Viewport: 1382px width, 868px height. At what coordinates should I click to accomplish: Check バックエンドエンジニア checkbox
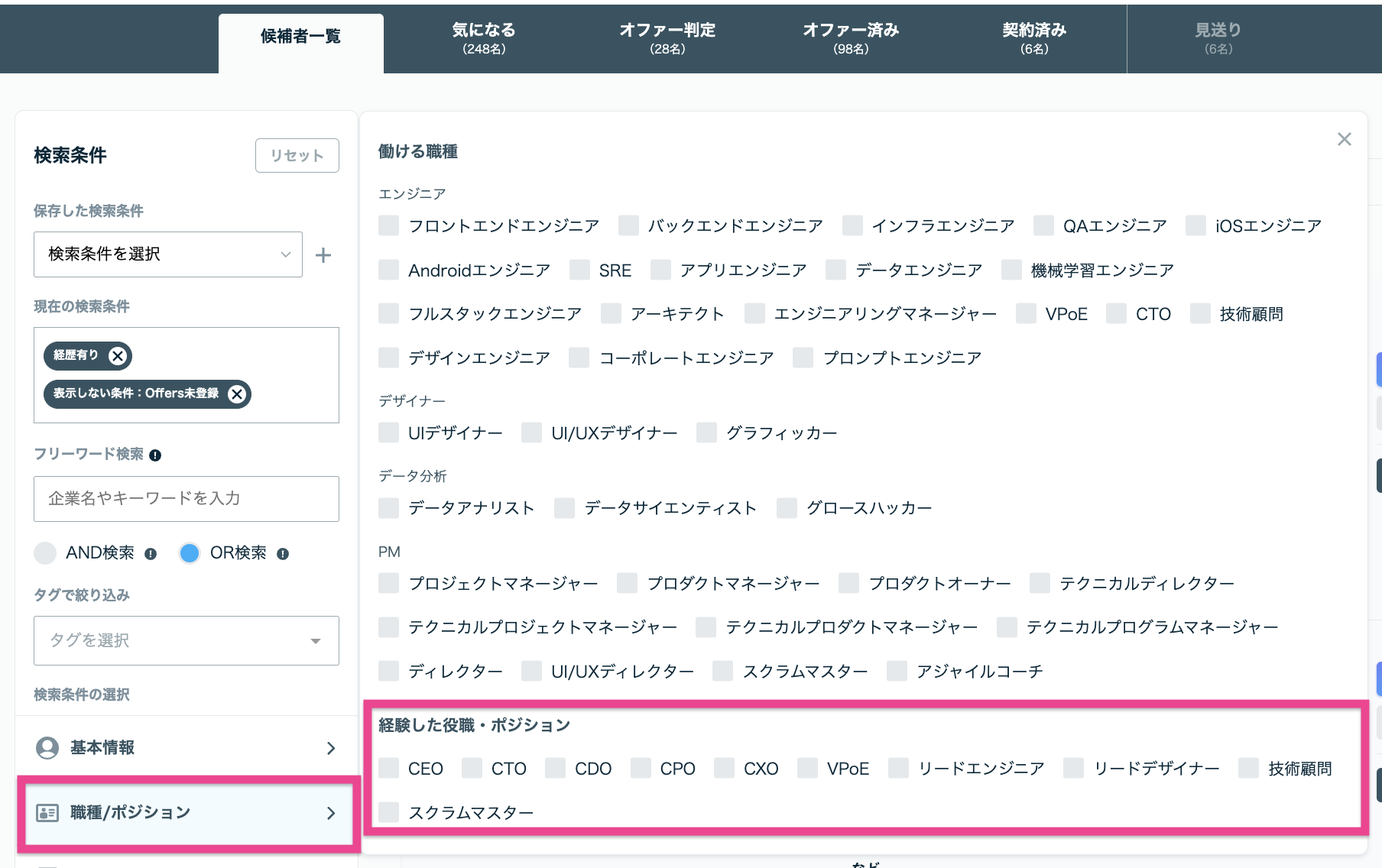629,225
